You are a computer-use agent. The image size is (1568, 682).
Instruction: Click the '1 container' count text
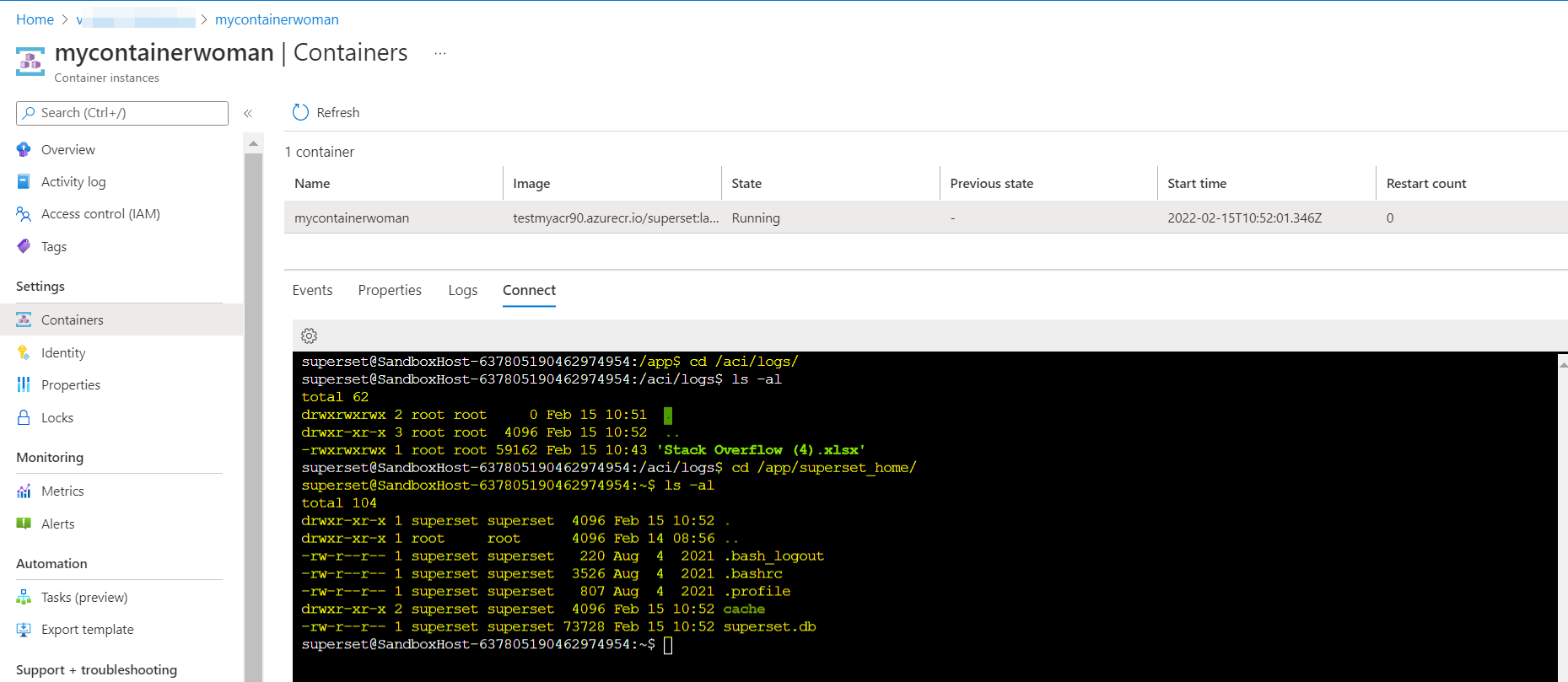[320, 152]
